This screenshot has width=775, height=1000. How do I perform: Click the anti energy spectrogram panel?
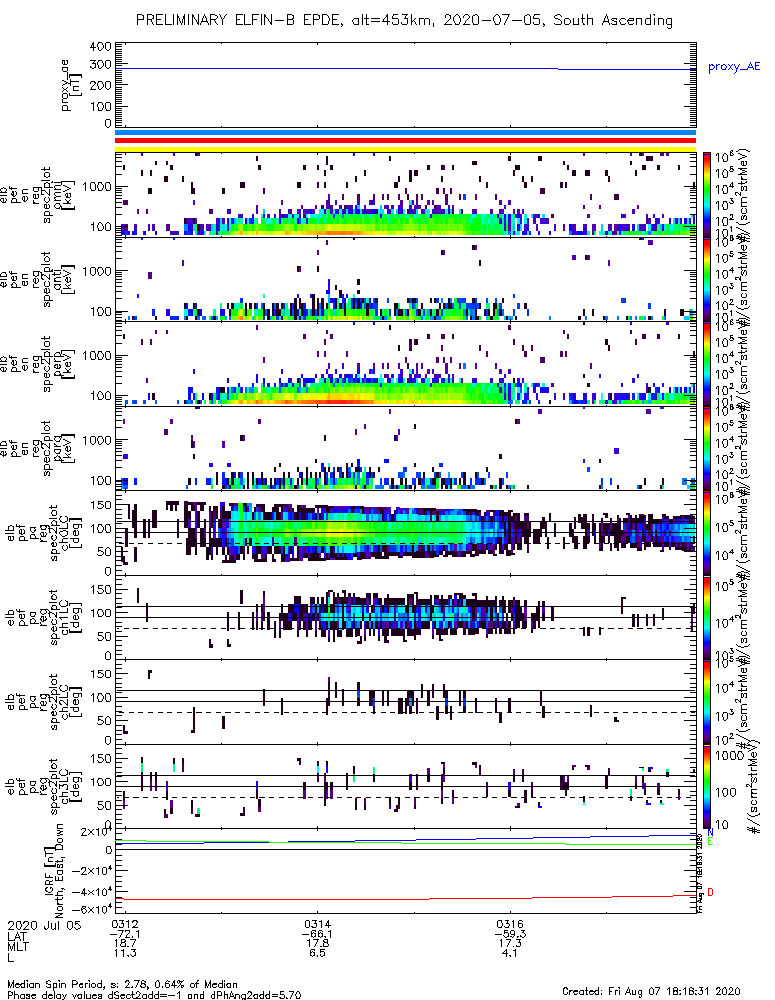point(406,279)
